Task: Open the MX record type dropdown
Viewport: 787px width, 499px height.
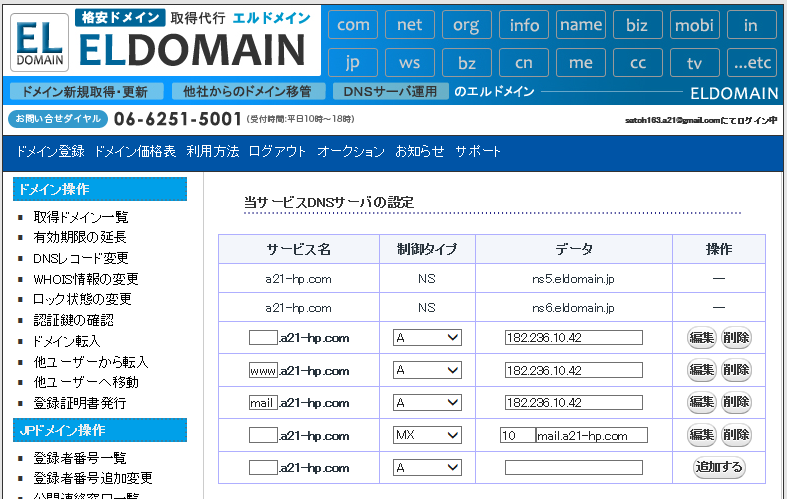Action: (x=427, y=435)
